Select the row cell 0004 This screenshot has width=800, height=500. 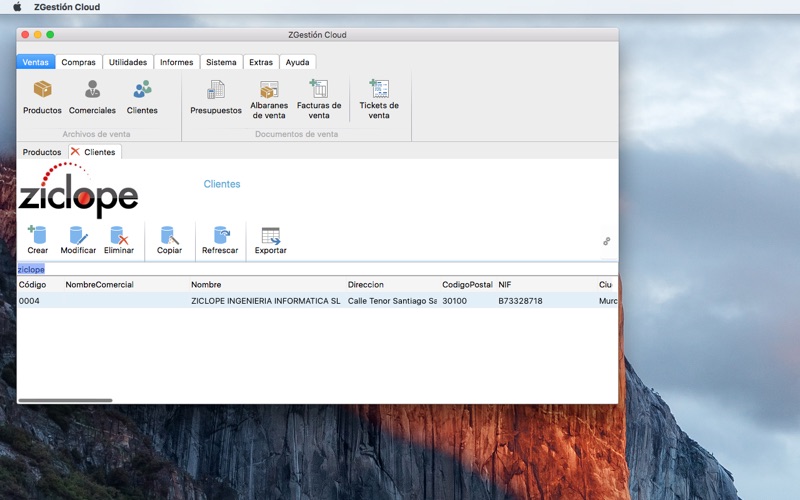[x=29, y=301]
